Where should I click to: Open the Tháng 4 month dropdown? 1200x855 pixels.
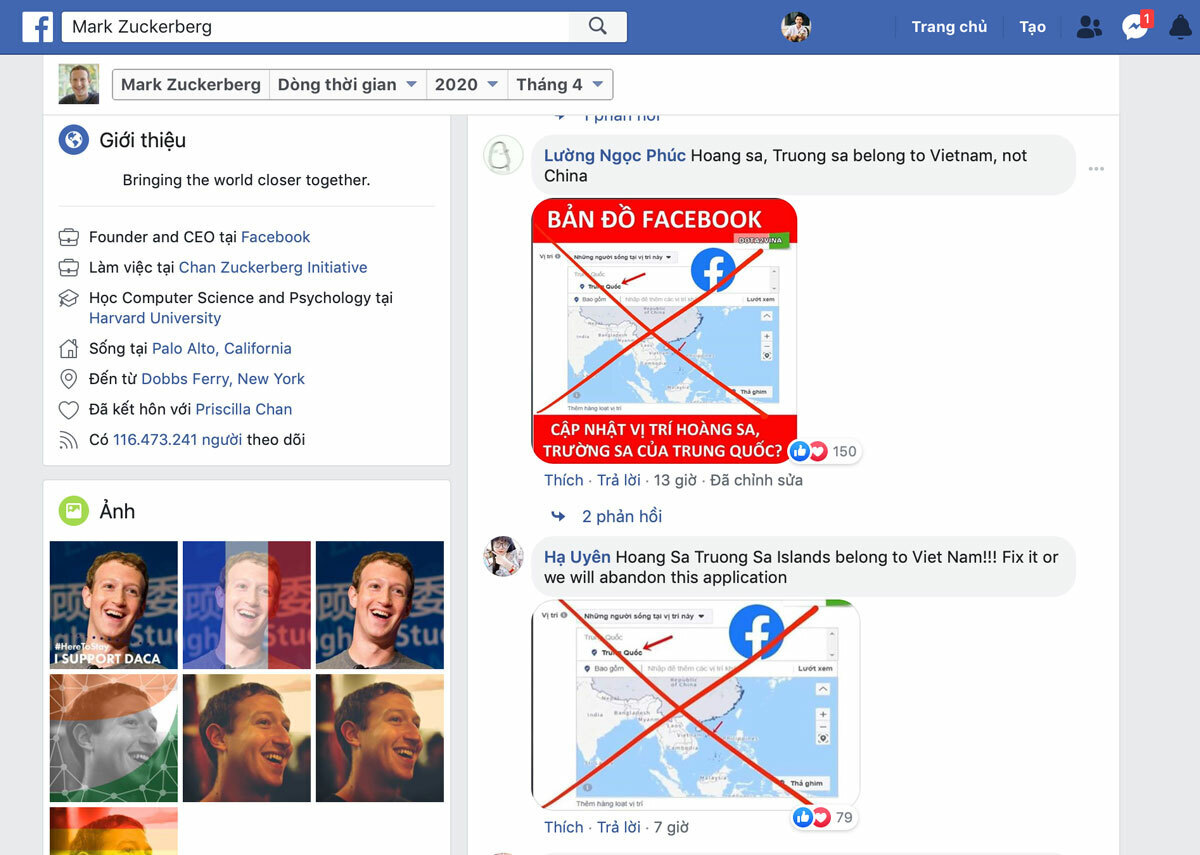tap(560, 85)
